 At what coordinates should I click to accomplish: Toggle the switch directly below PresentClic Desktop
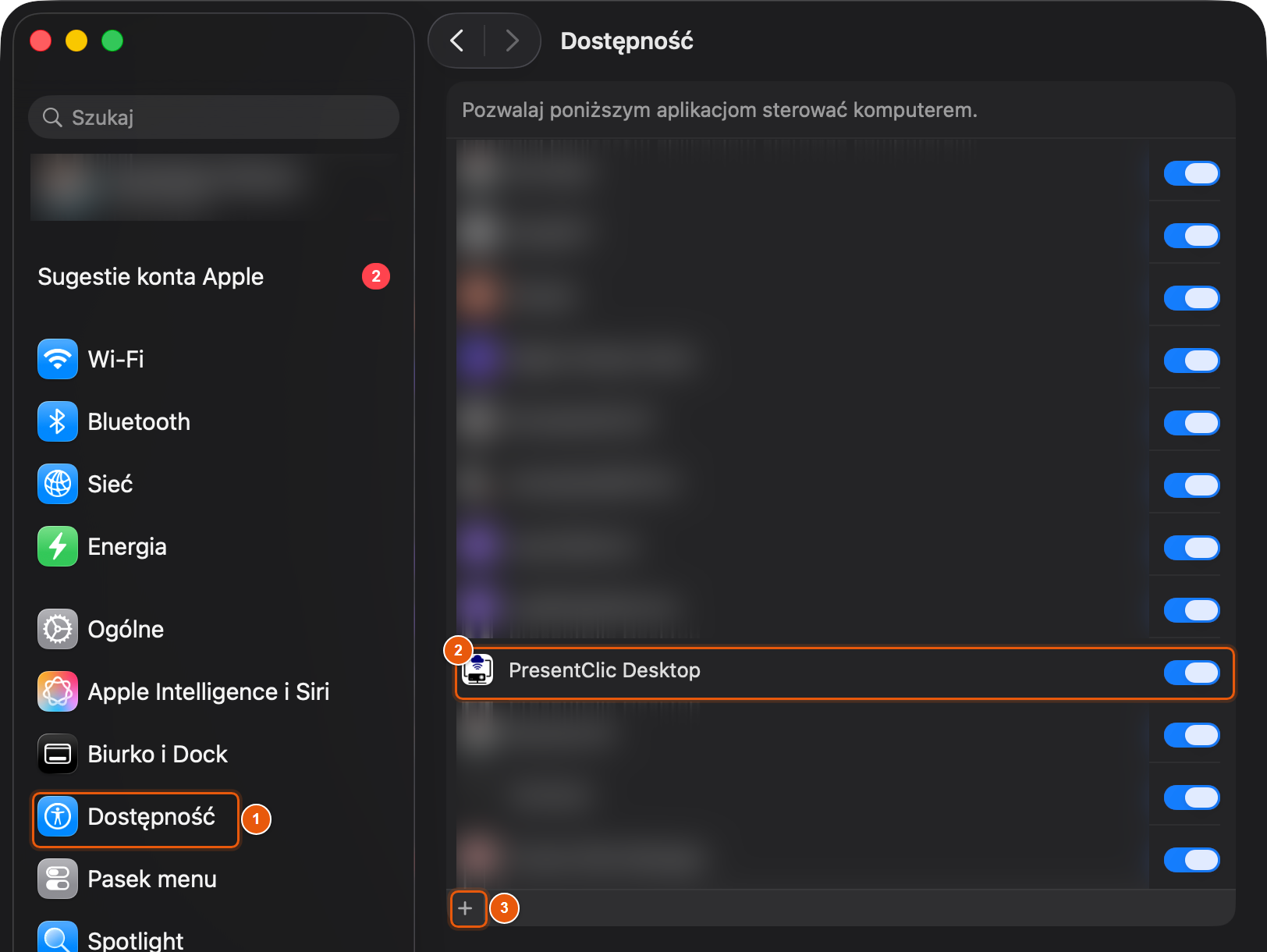point(1191,735)
